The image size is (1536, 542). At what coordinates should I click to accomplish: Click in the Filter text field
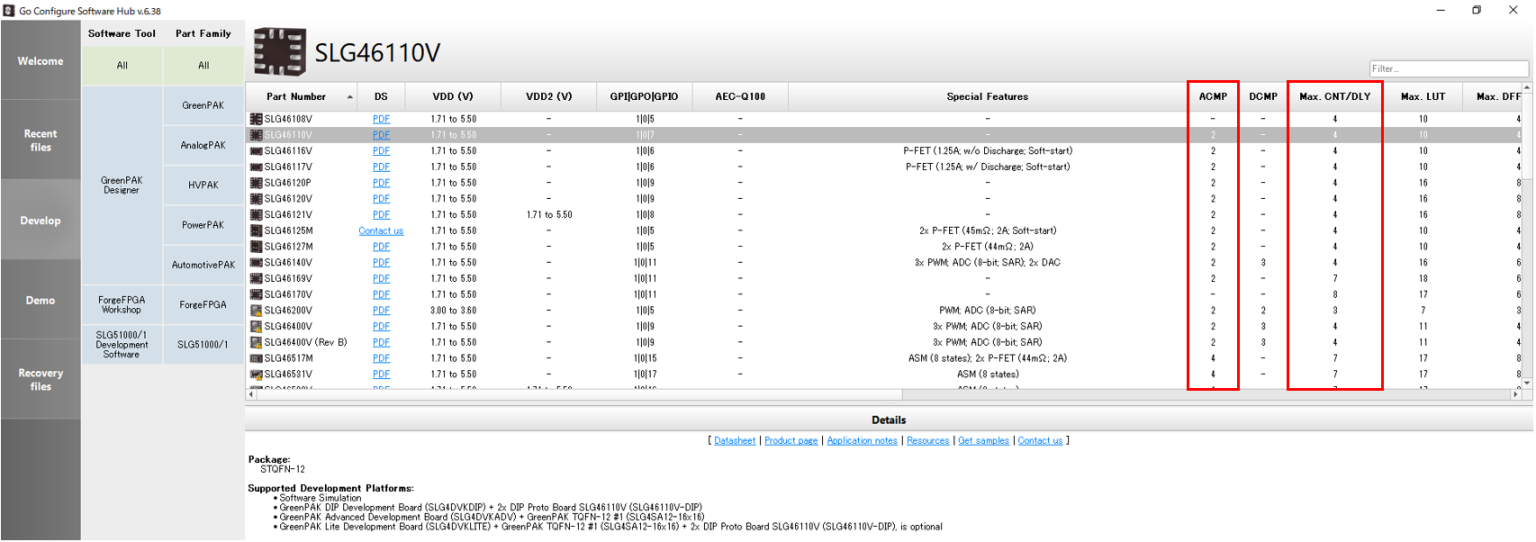[x=1448, y=69]
